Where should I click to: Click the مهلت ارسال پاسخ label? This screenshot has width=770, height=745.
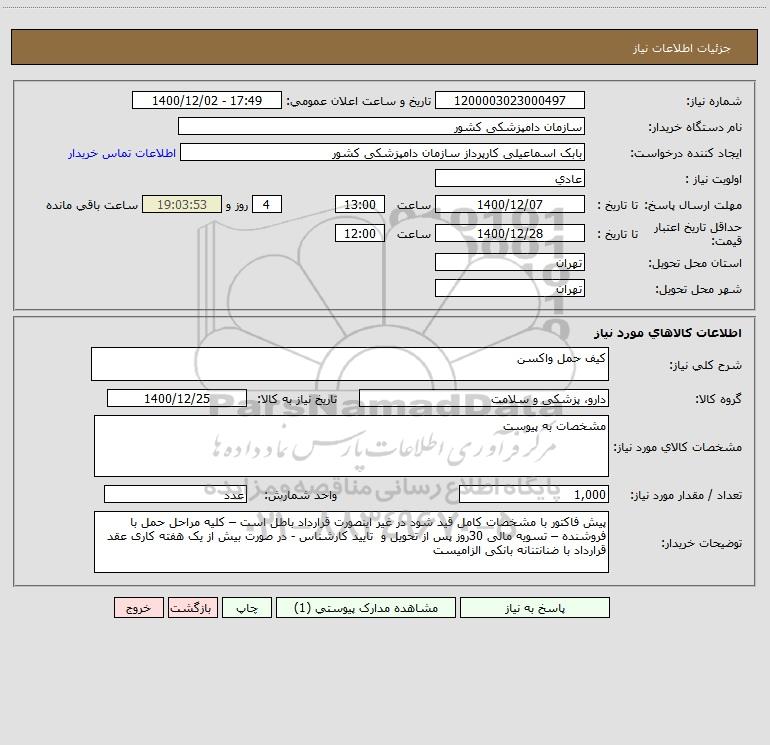coord(693,205)
